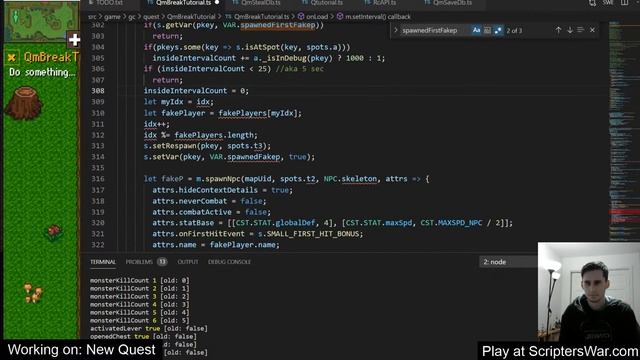Toggle Match Whole Word in find widget
The height and width of the screenshot is (360, 640).
pos(487,30)
